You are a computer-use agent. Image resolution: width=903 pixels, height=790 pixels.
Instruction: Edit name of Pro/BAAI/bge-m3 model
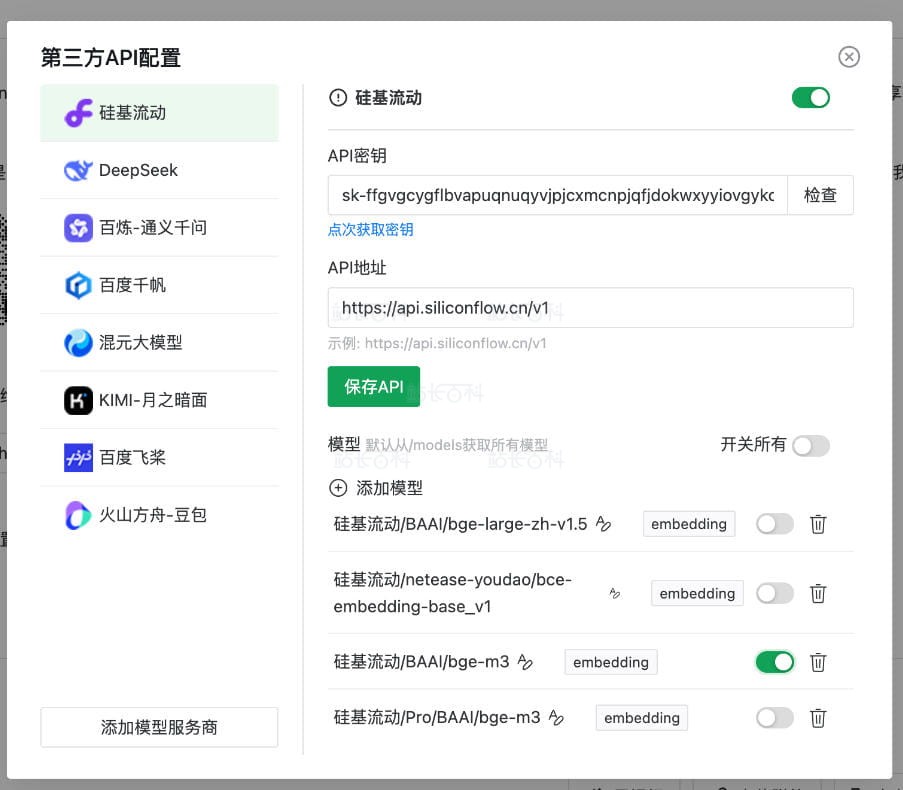(x=556, y=717)
